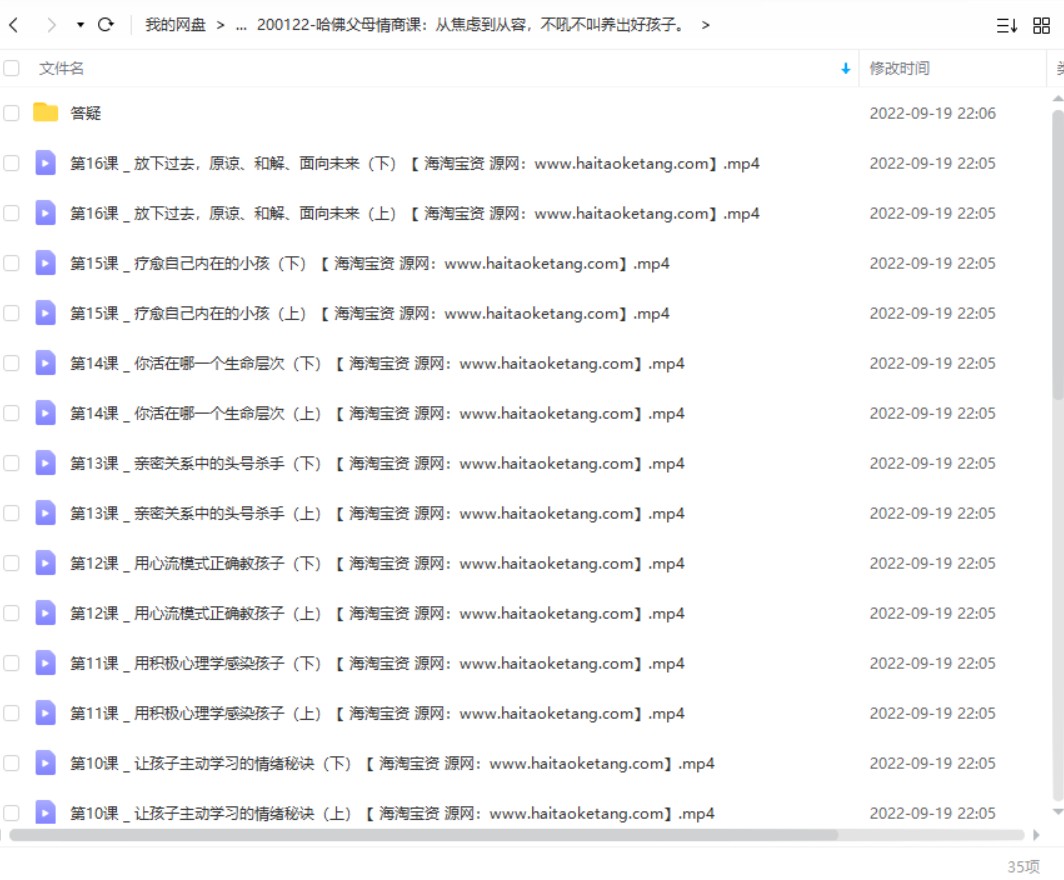Screen dimensions: 1064x880
Task: Tick checkbox for 答疑 folder
Action: coord(12,113)
